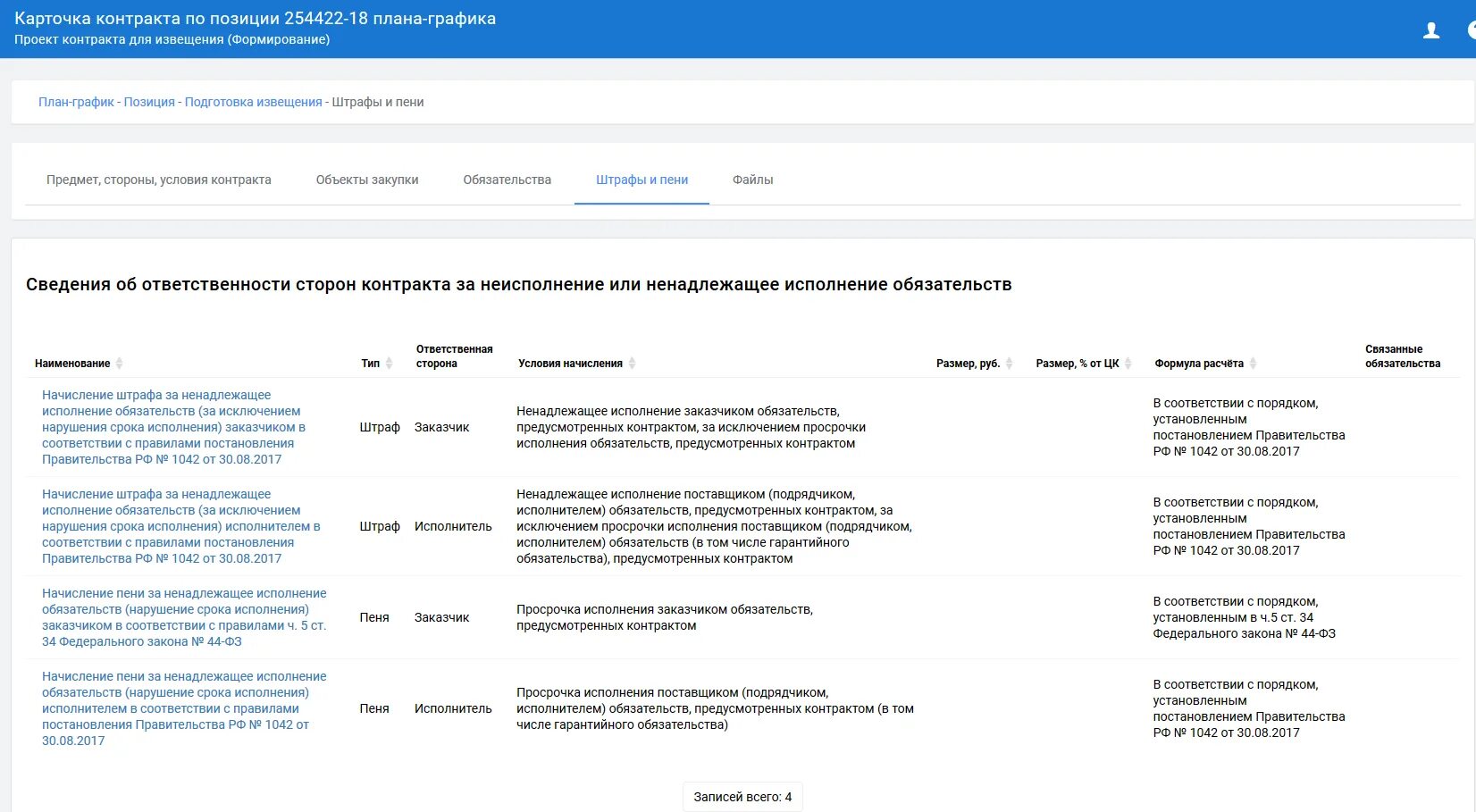Open пеня link for заказчиком по 44-ФЗ
Screen dimensions: 1476x812
(x=184, y=617)
